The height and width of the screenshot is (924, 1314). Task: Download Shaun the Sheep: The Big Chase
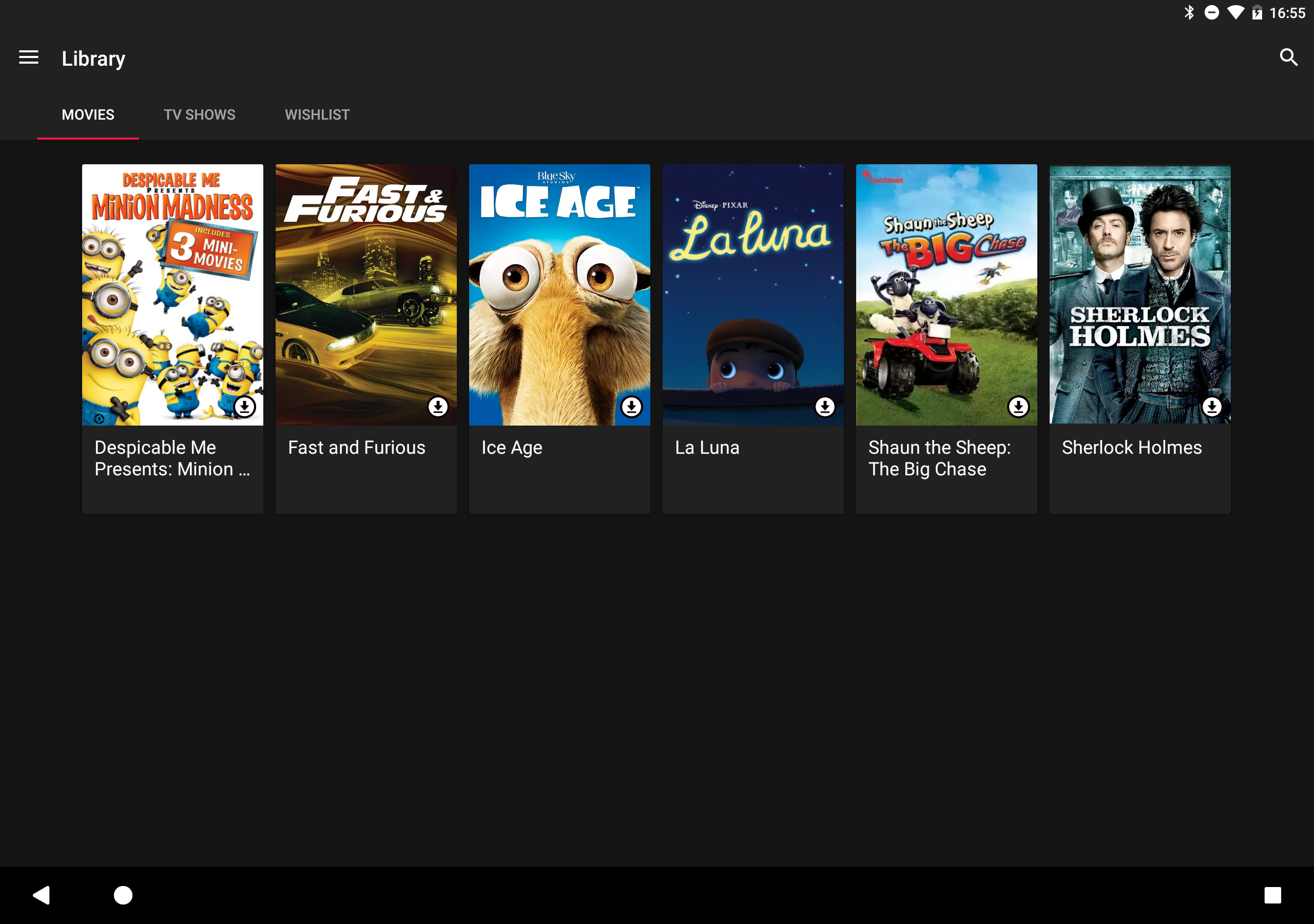1019,407
